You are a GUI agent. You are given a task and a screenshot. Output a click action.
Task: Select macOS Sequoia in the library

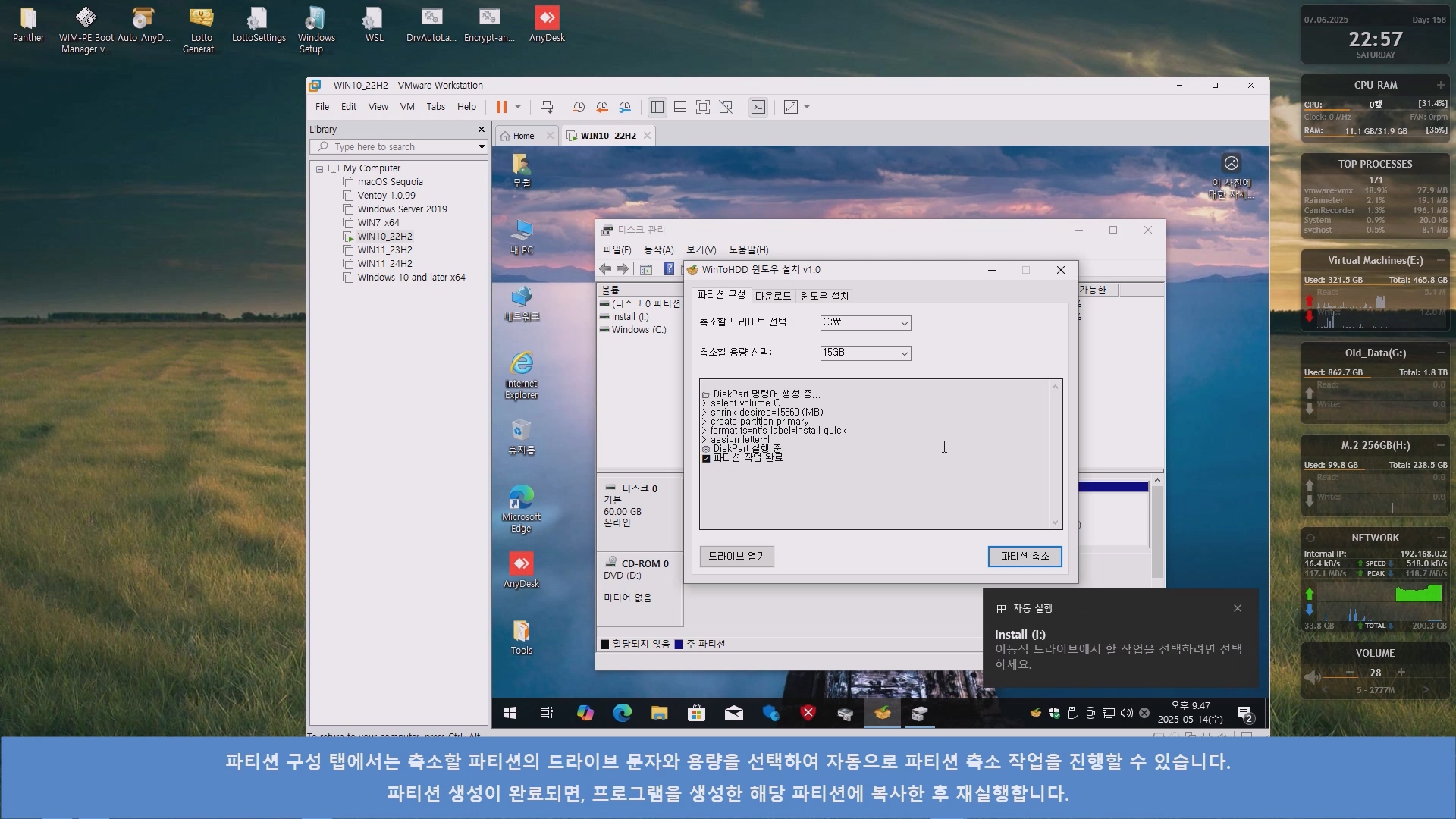coord(390,182)
